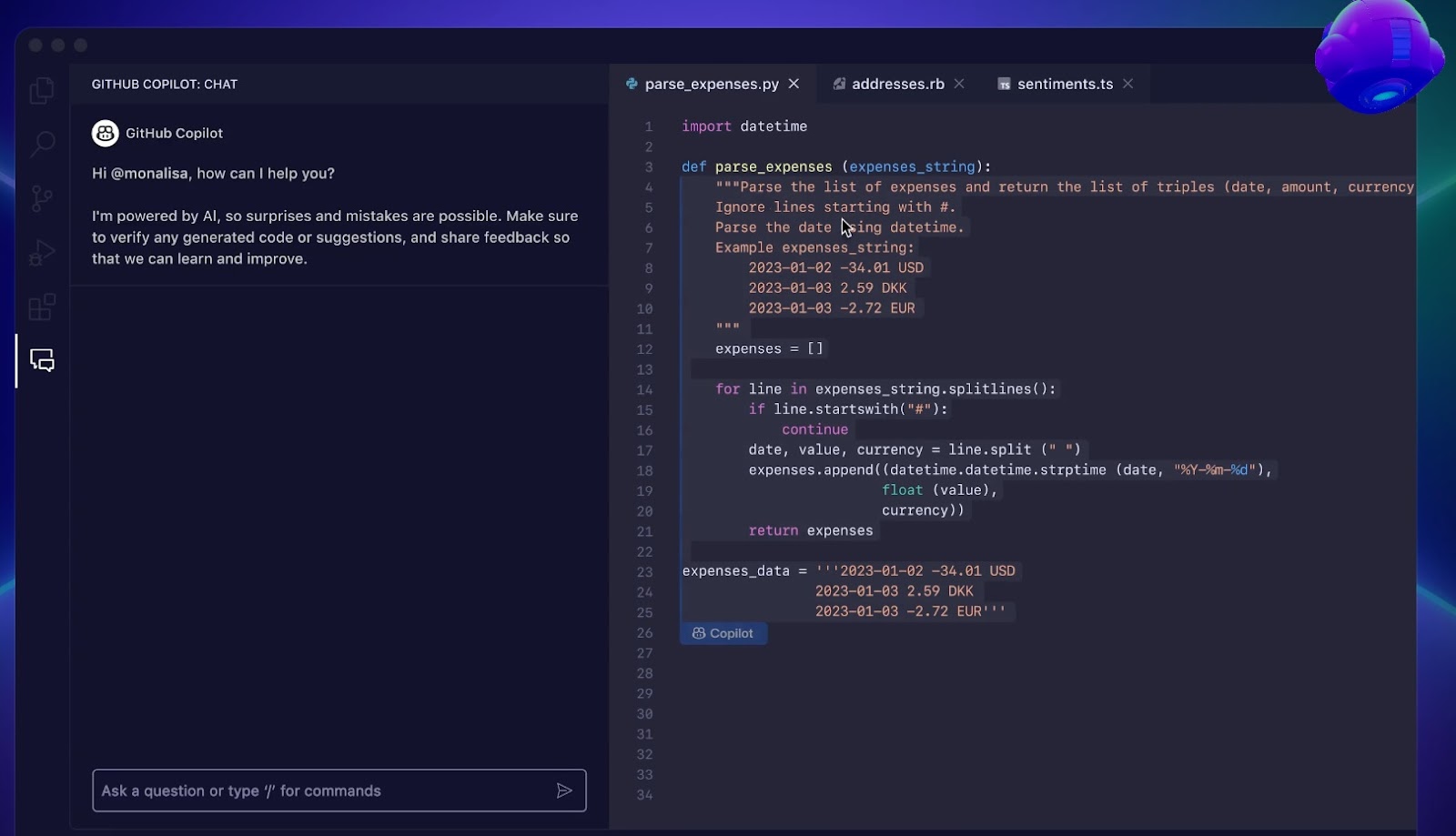Open Run and Debug icon in sidebar
This screenshot has height=836, width=1456.
coord(42,253)
